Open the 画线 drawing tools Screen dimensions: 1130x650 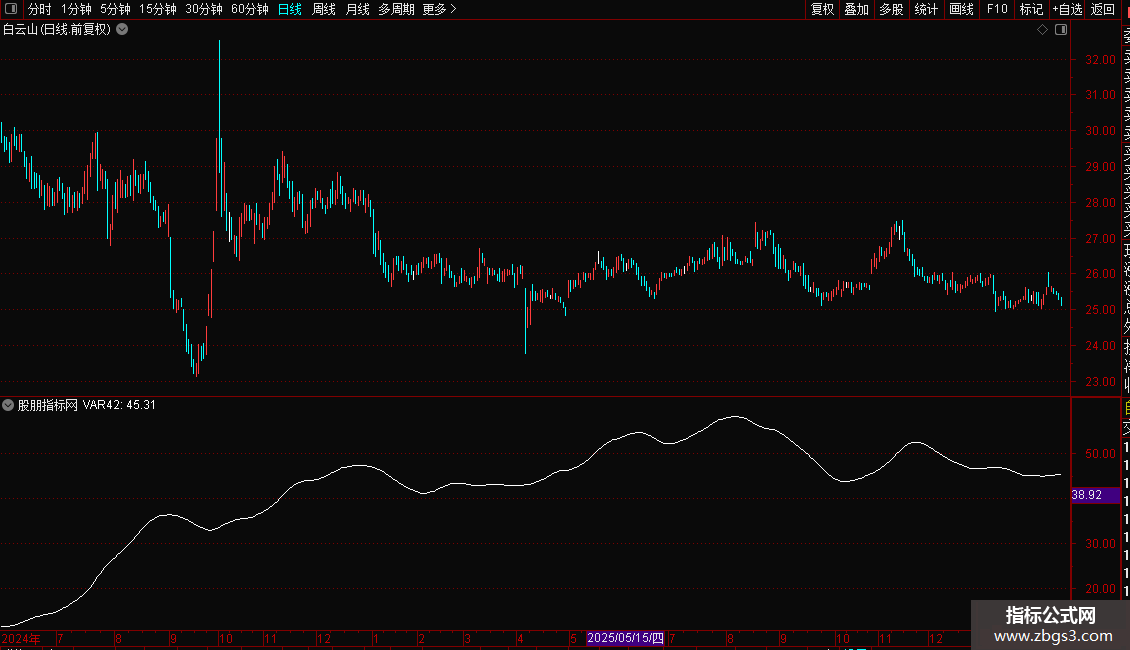[x=961, y=9]
